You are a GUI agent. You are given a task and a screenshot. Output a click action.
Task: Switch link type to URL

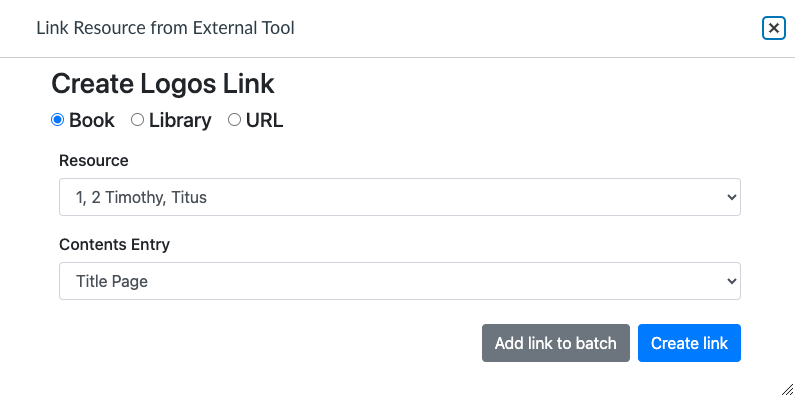click(x=234, y=120)
